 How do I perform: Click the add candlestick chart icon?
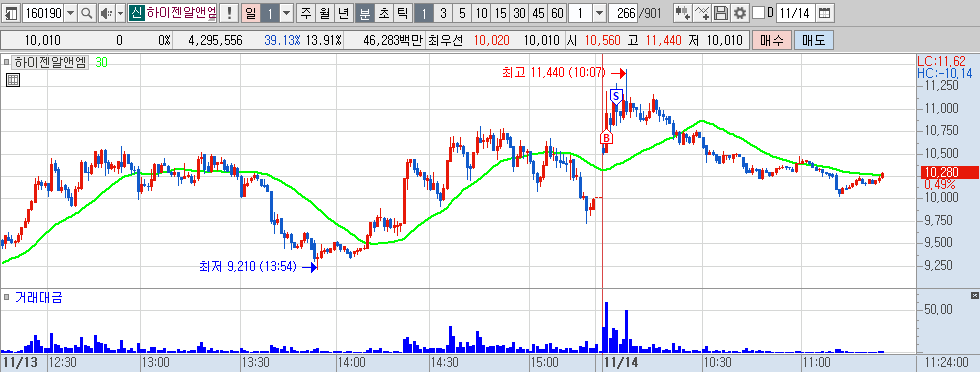point(683,13)
